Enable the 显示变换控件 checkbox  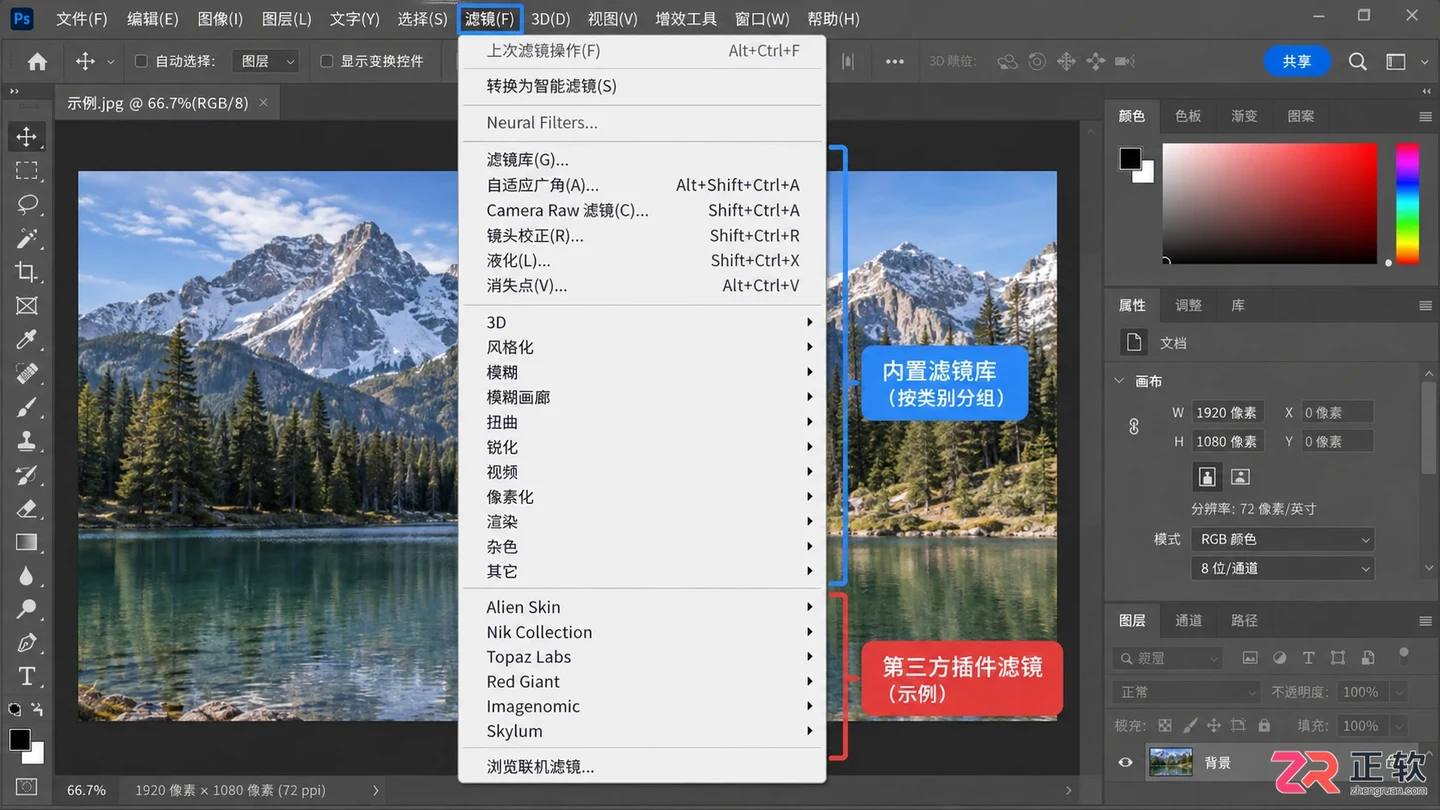tap(326, 62)
